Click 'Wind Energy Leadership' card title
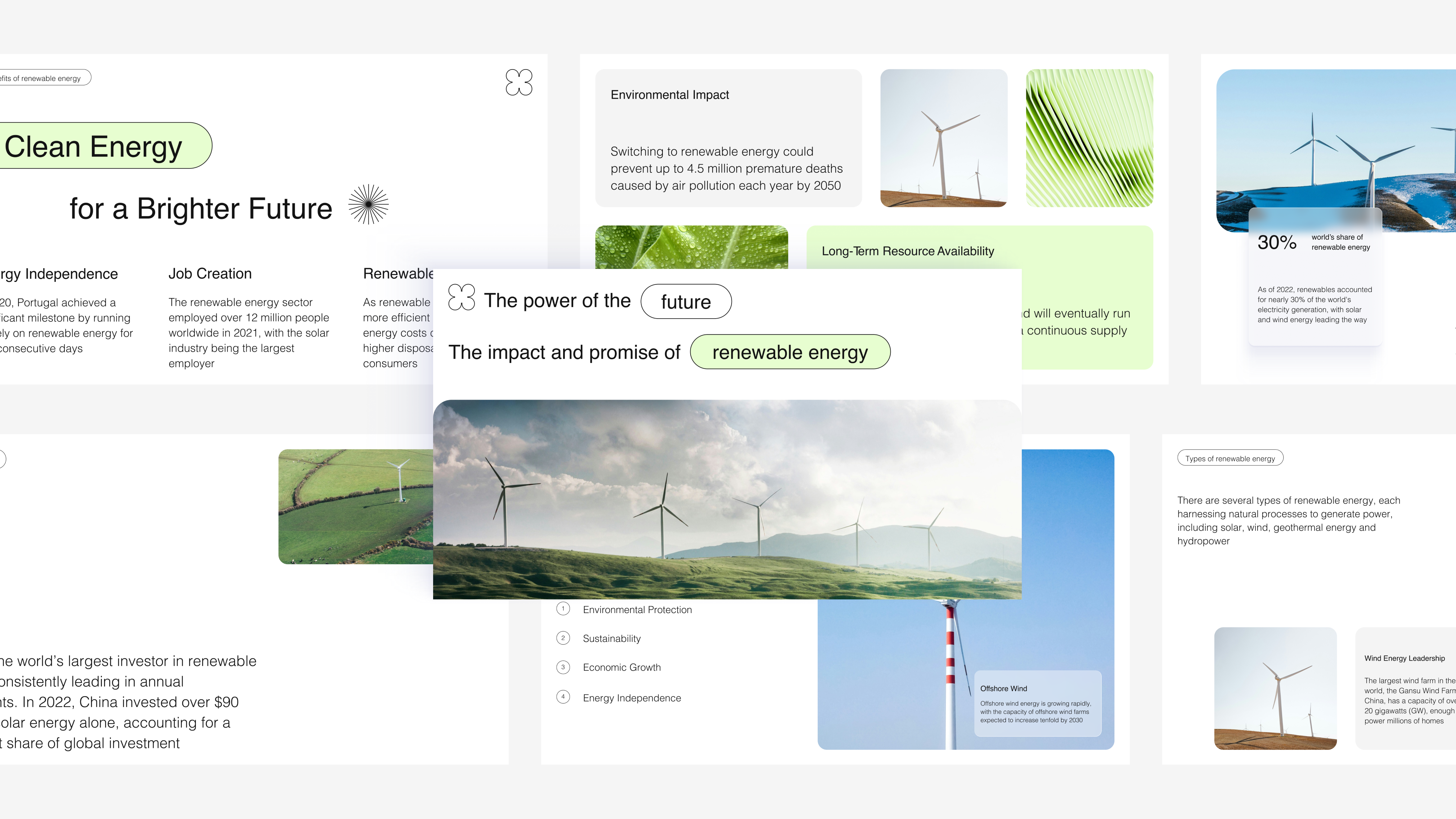The image size is (1456, 819). (1405, 658)
